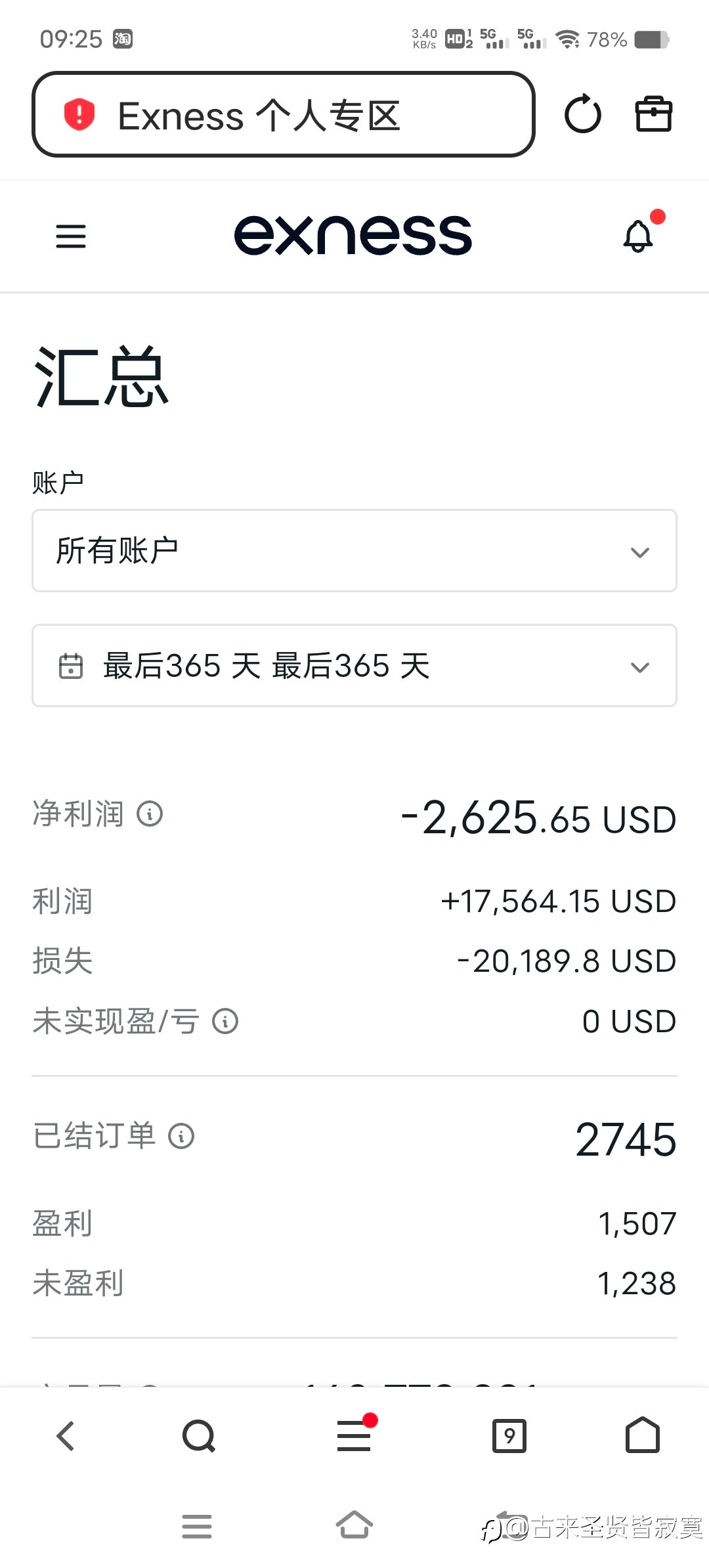This screenshot has width=709, height=1568.
Task: Open the browser menu with red dot
Action: pyautogui.click(x=354, y=1436)
